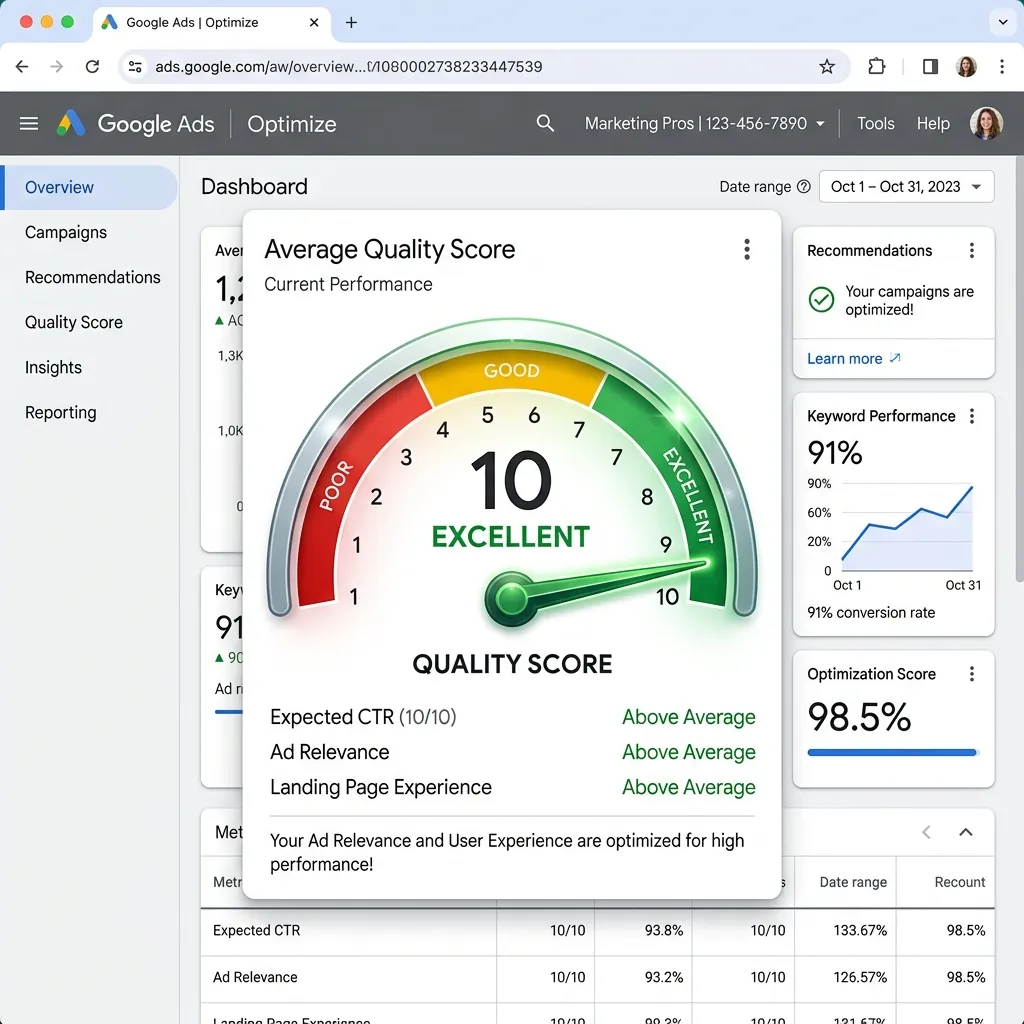Click the 93.2% table cell
The width and height of the screenshot is (1024, 1024).
664,978
